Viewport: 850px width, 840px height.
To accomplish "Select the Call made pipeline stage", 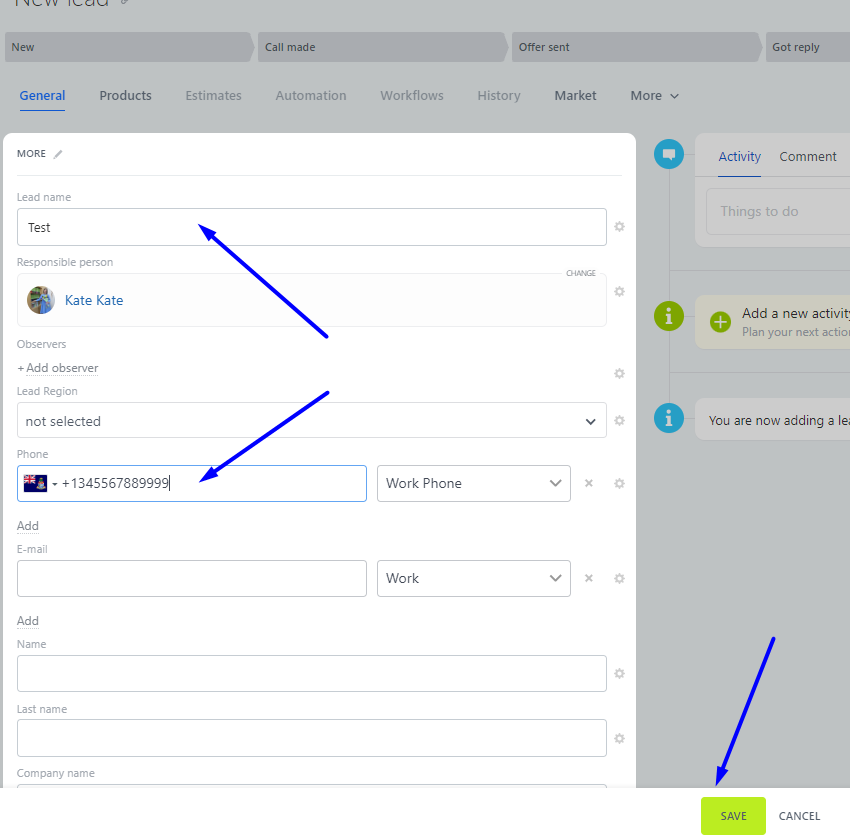I will click(380, 47).
